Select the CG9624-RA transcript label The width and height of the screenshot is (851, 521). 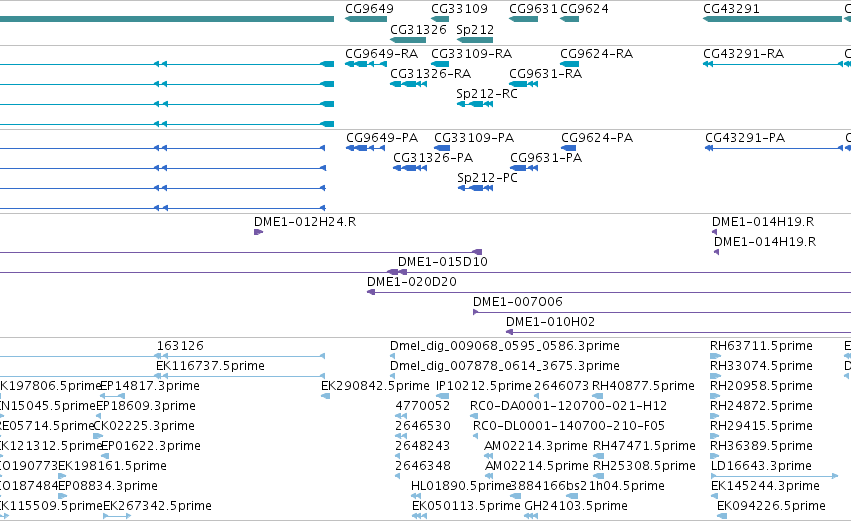596,54
